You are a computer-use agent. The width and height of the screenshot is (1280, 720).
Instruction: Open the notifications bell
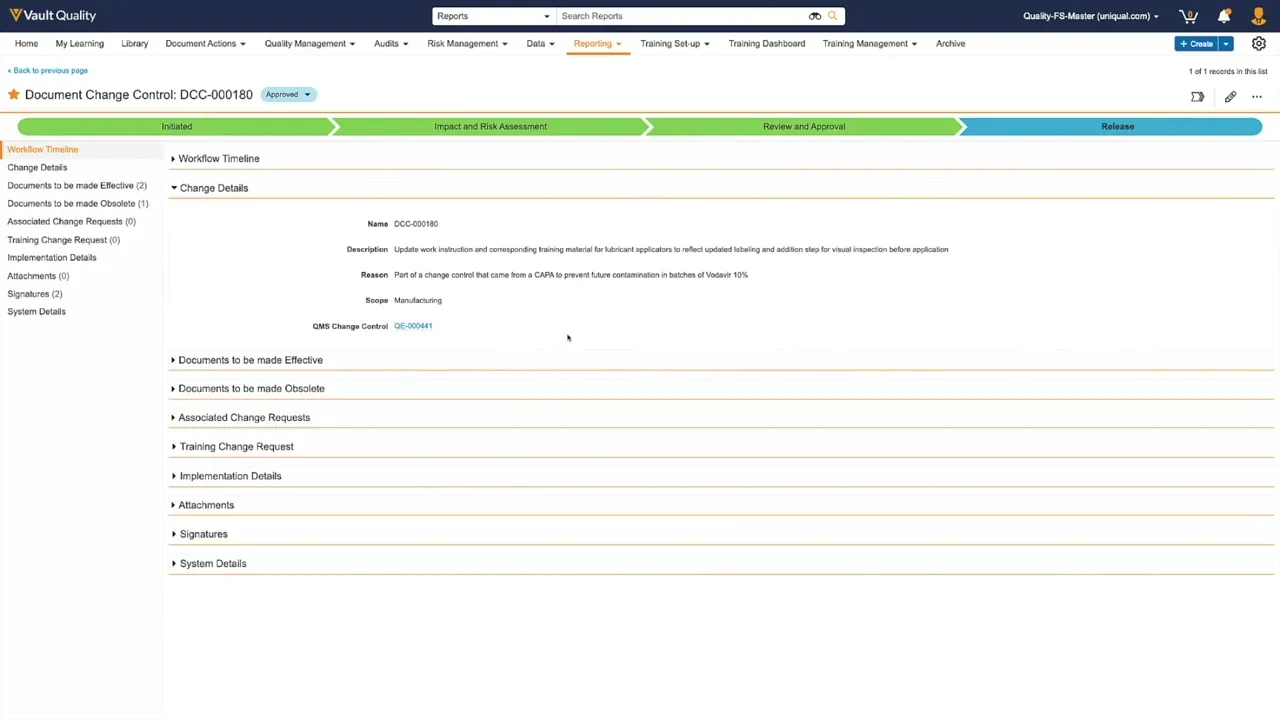1224,16
